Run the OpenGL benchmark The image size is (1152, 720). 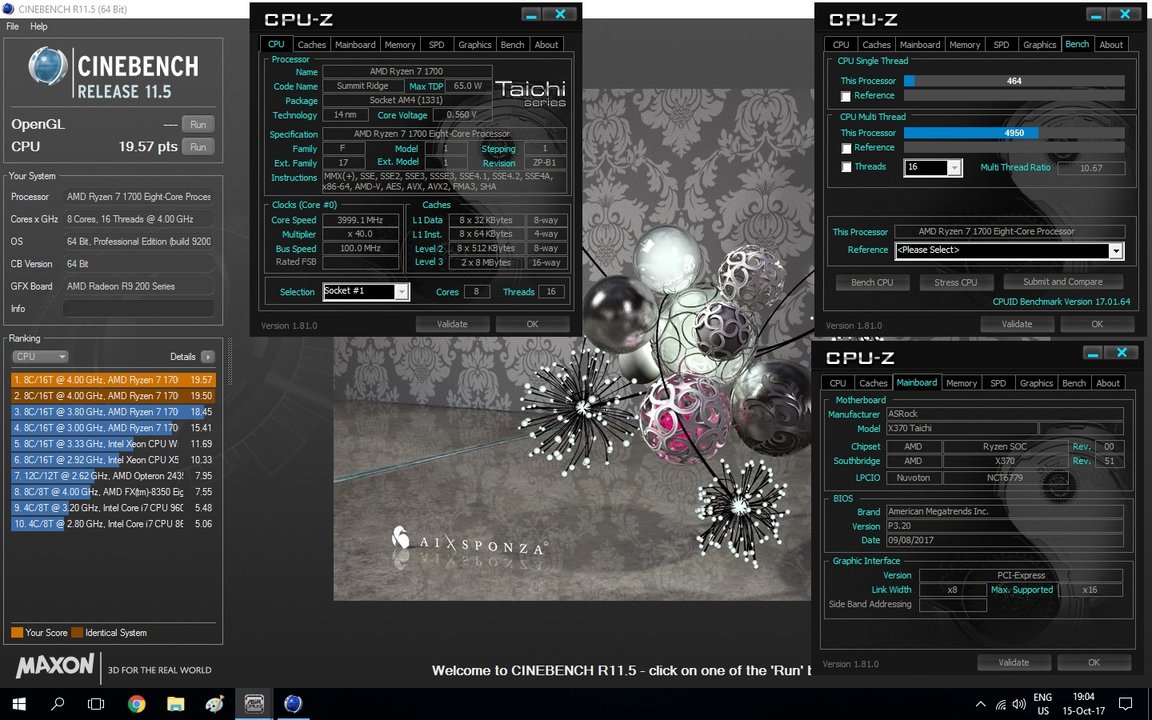198,124
